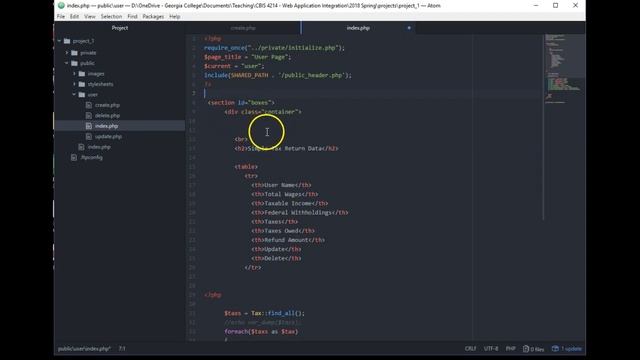Click the require_once code line

coord(274,48)
